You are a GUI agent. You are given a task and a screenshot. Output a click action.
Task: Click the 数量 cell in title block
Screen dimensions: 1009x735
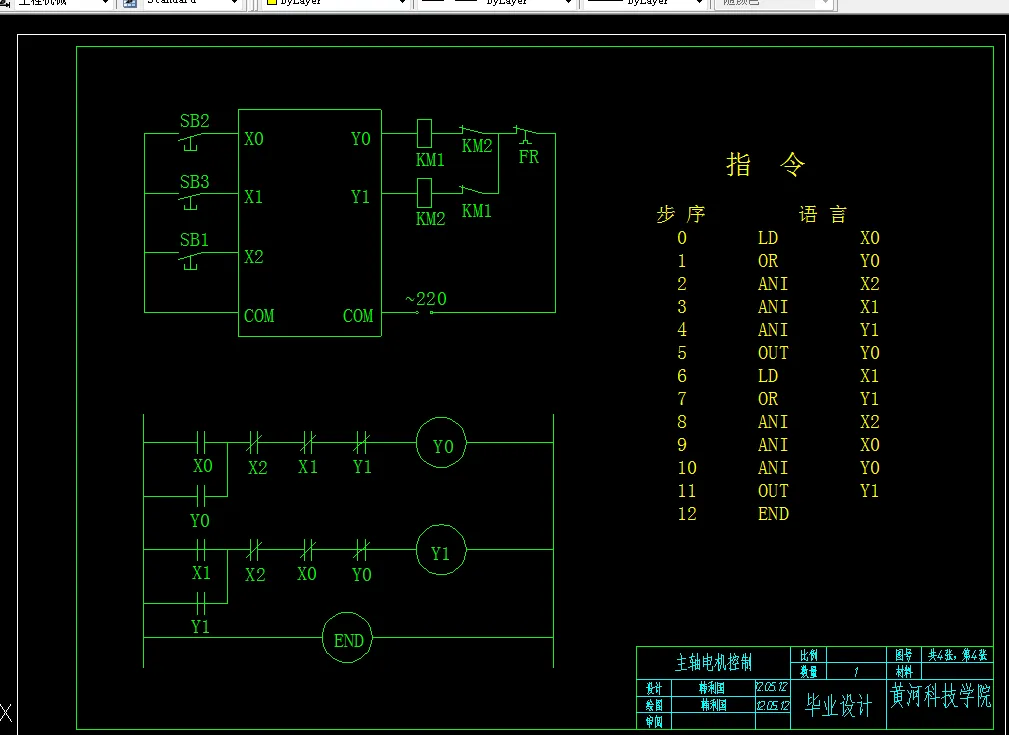tap(808, 672)
